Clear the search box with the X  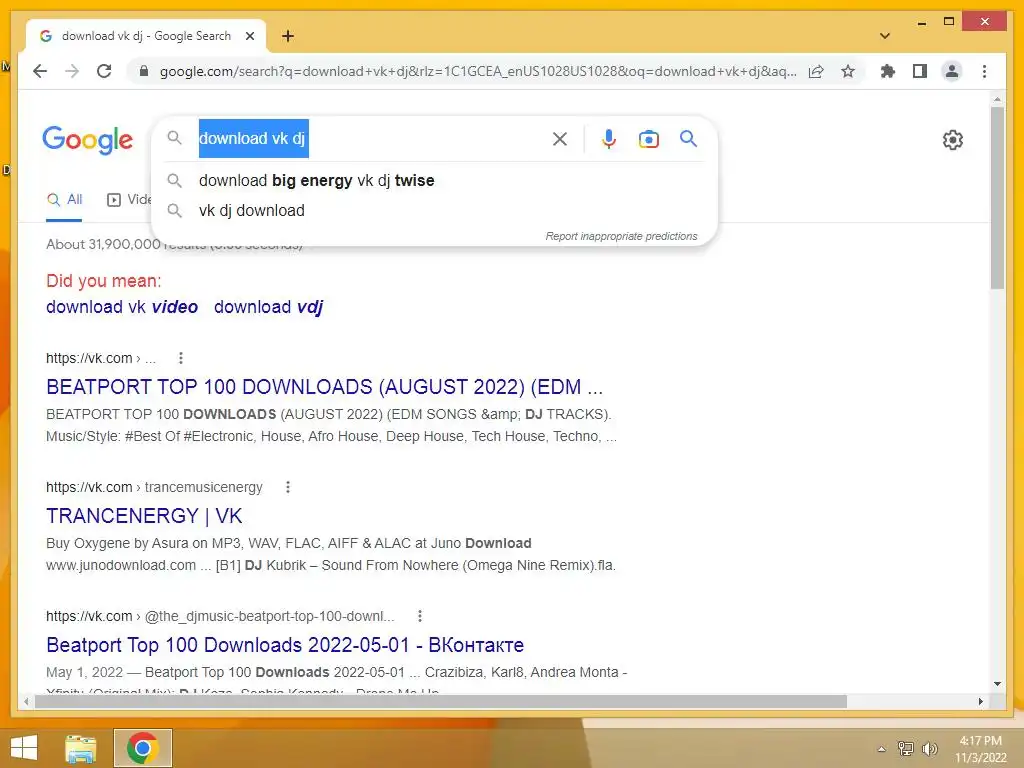[560, 138]
